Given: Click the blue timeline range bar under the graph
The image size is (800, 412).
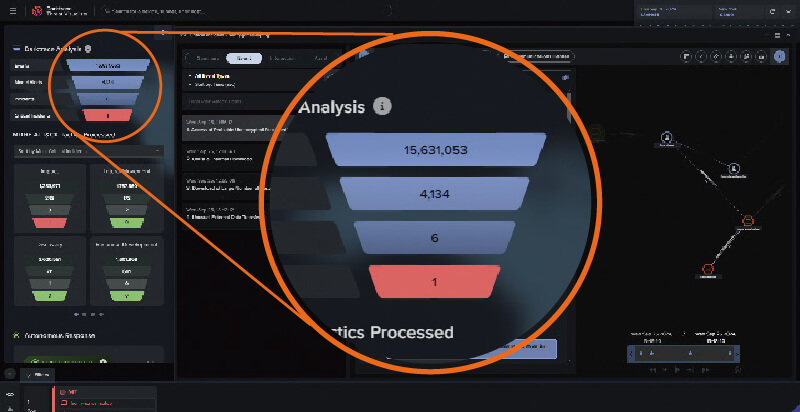Looking at the screenshot, I should point(685,353).
